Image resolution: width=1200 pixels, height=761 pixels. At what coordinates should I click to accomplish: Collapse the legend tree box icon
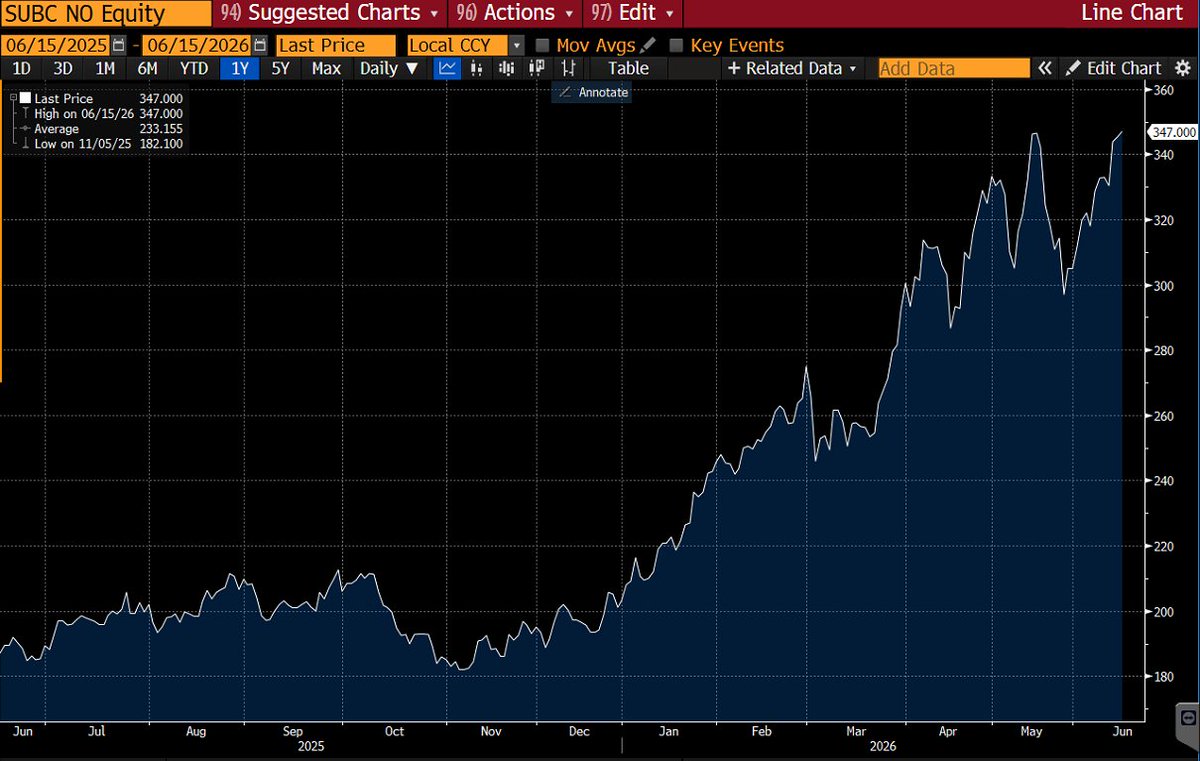click(12, 99)
